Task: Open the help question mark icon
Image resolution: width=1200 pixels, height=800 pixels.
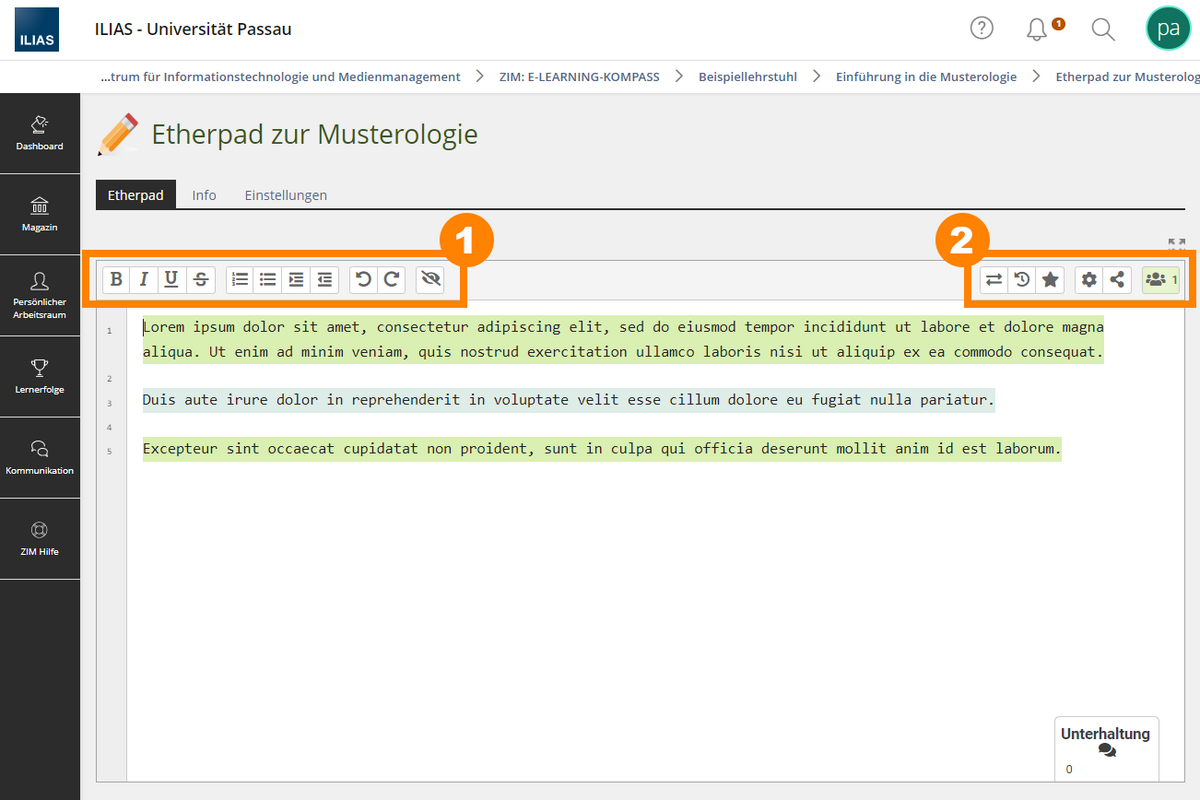Action: 982,29
